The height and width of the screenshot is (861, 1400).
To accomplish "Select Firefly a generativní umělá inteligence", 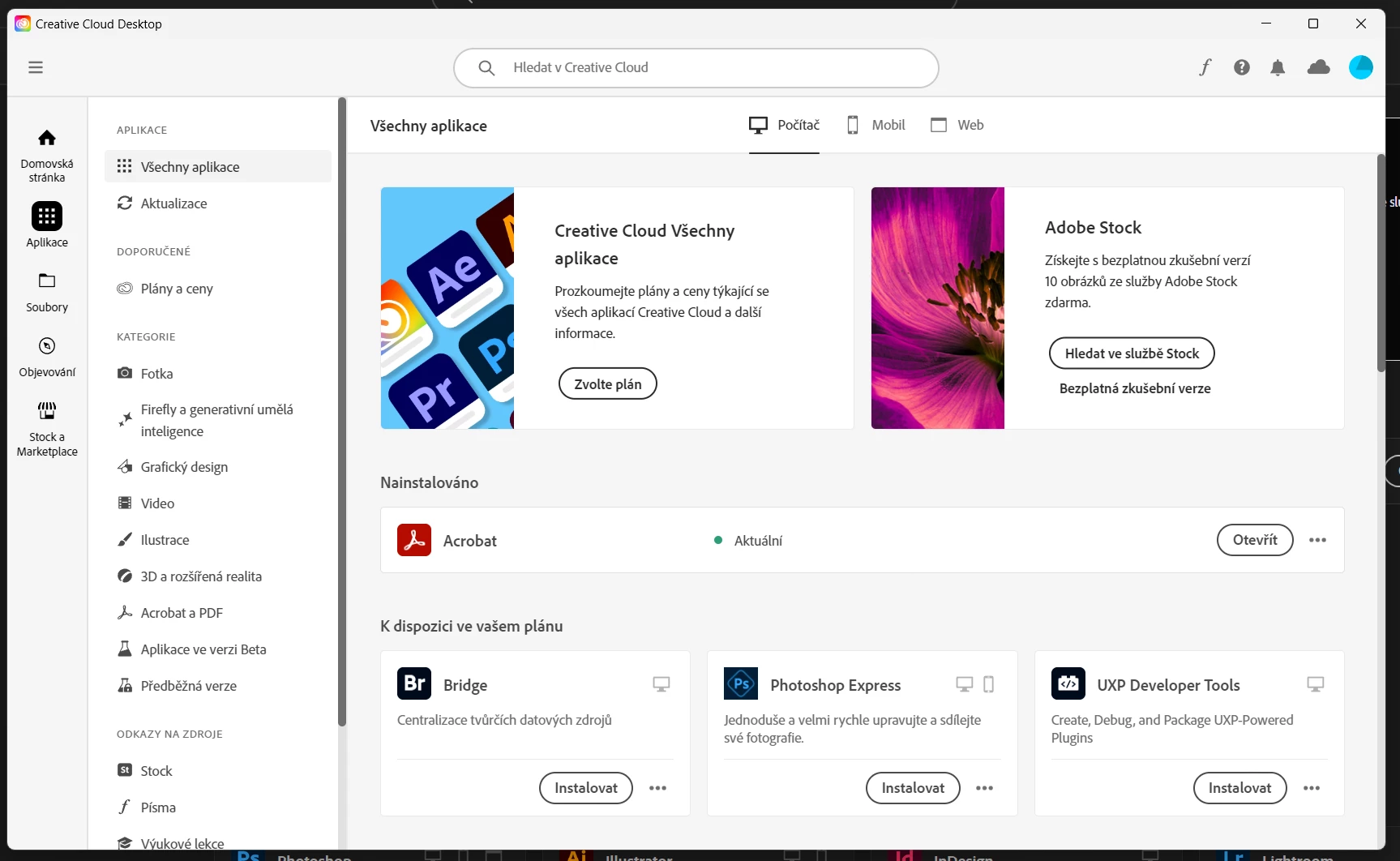I will tap(218, 420).
